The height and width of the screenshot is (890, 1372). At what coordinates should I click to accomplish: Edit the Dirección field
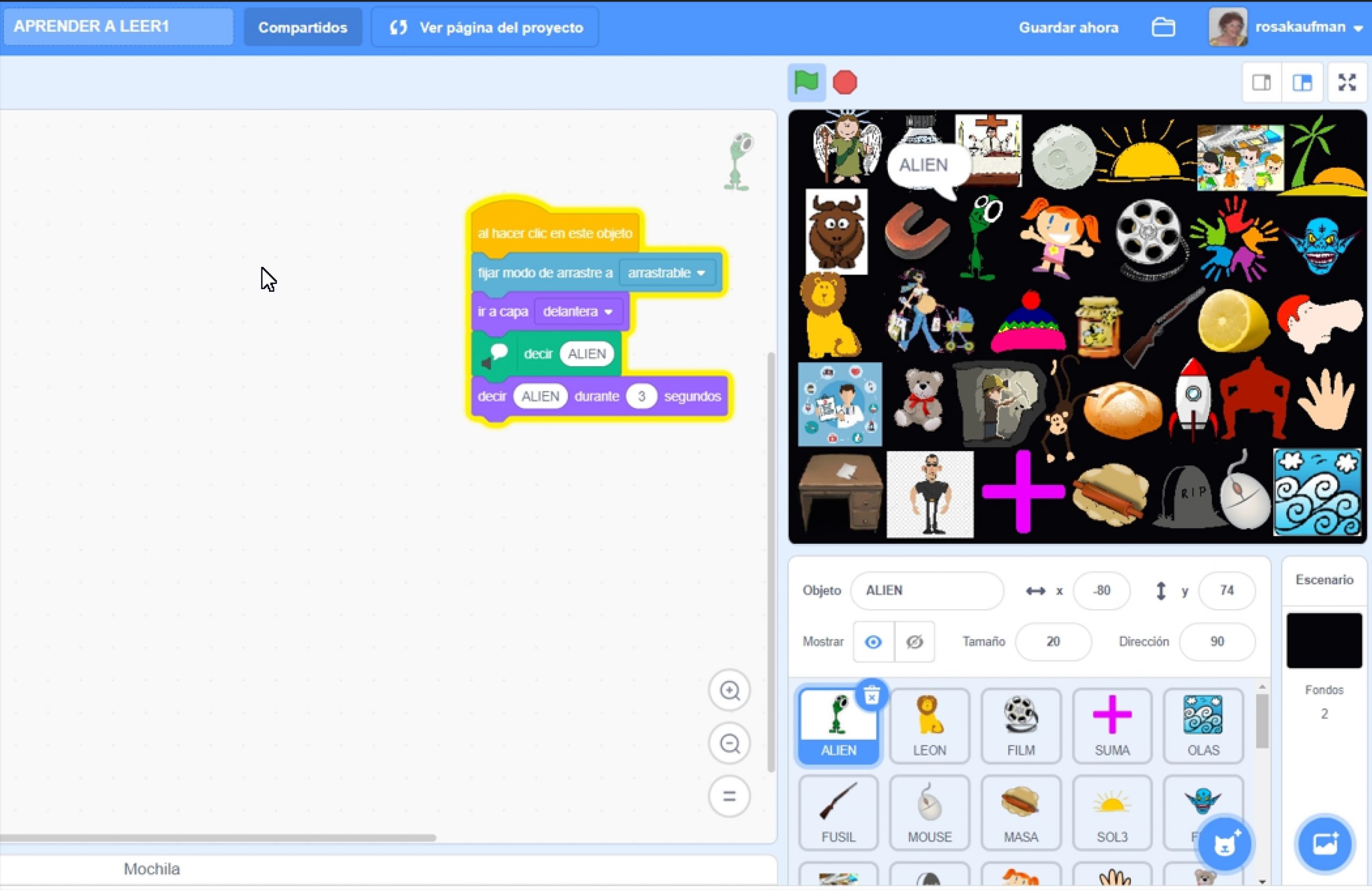pyautogui.click(x=1217, y=641)
